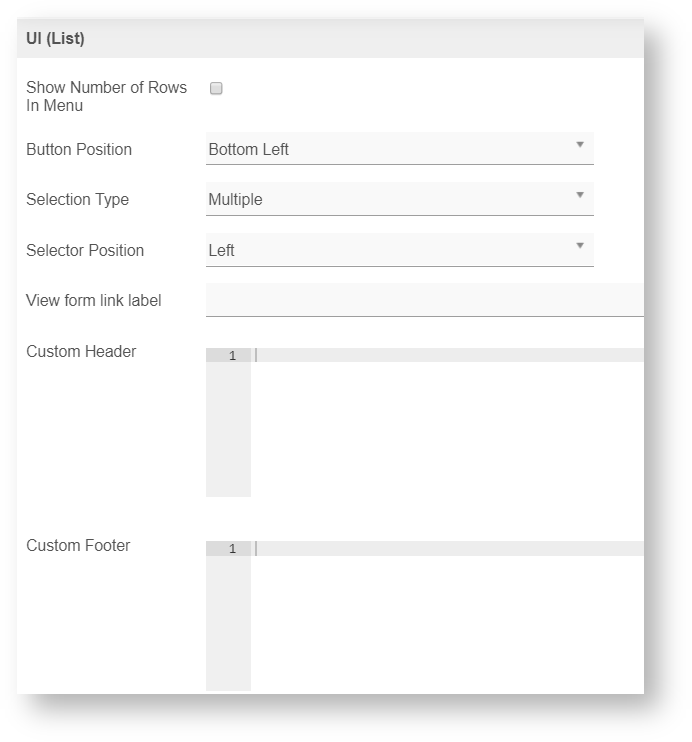Viewport: 692px width, 742px height.
Task: Click inside the Custom Header code editor
Action: click(447, 420)
